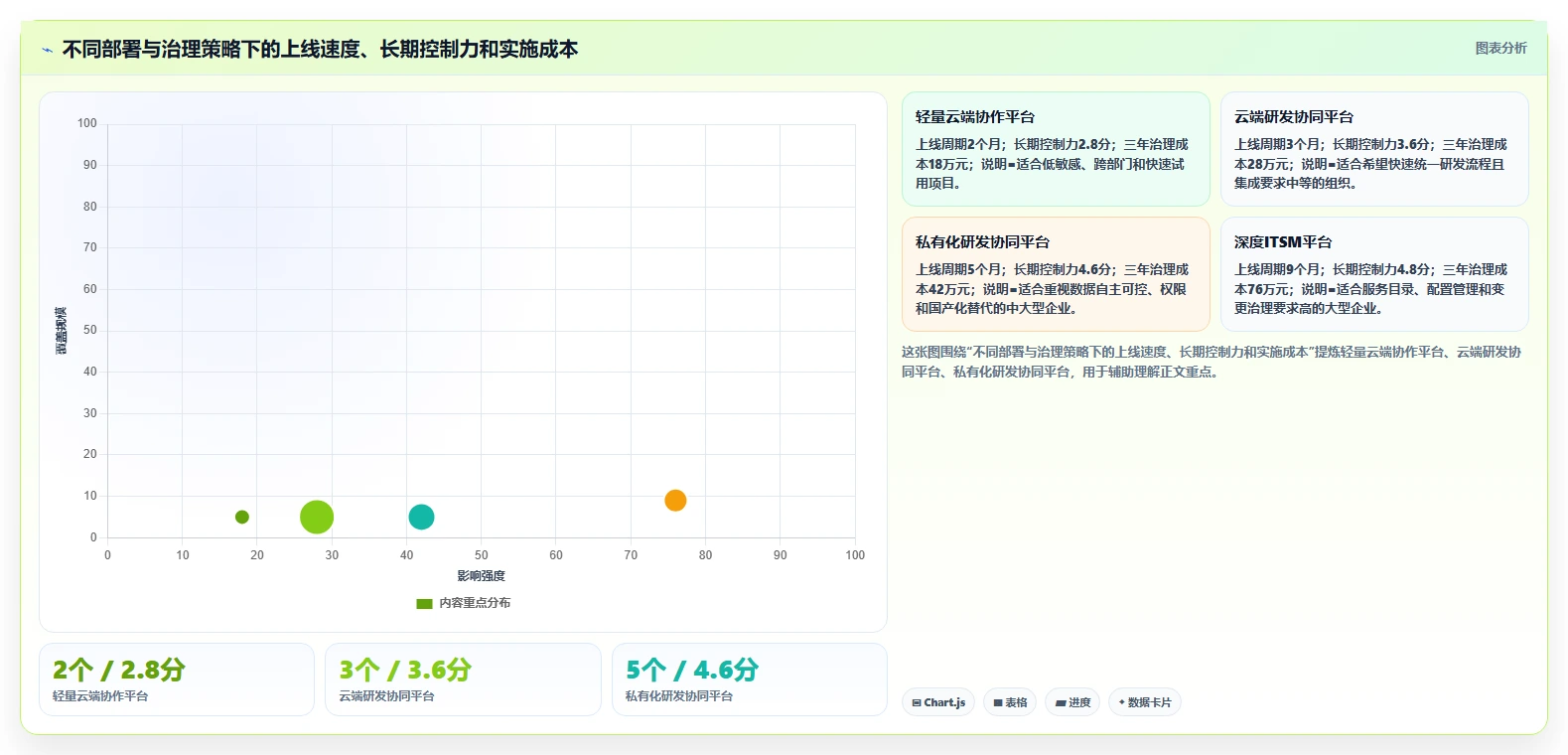Click the 覆盖规模 y-axis title

coord(62,331)
